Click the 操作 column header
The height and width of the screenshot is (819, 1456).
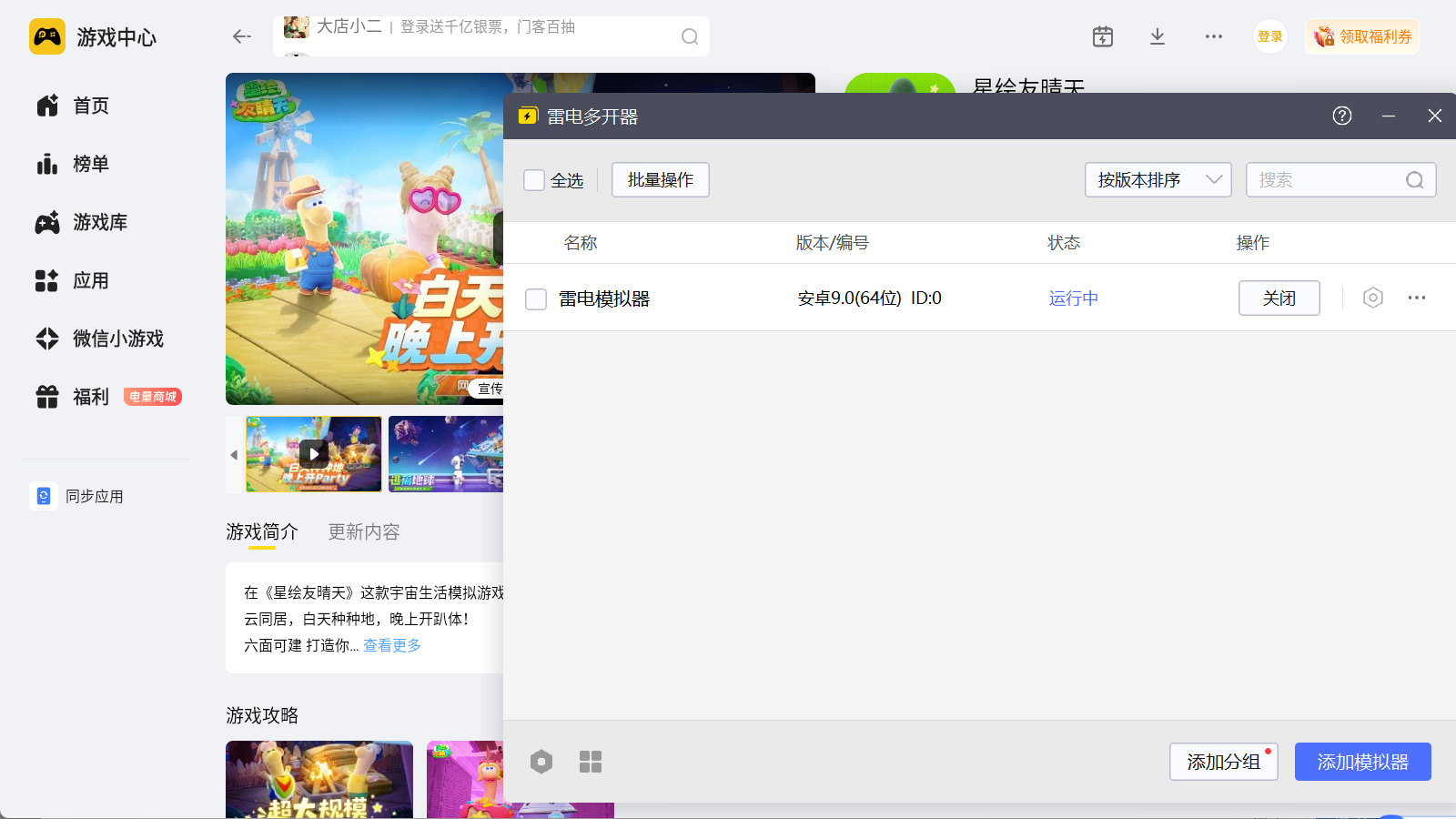coord(1253,243)
